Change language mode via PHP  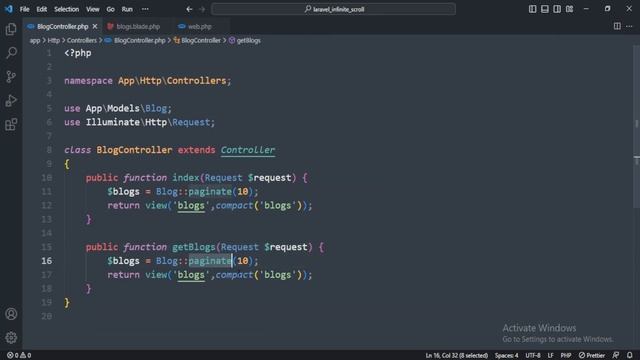[x=566, y=355]
